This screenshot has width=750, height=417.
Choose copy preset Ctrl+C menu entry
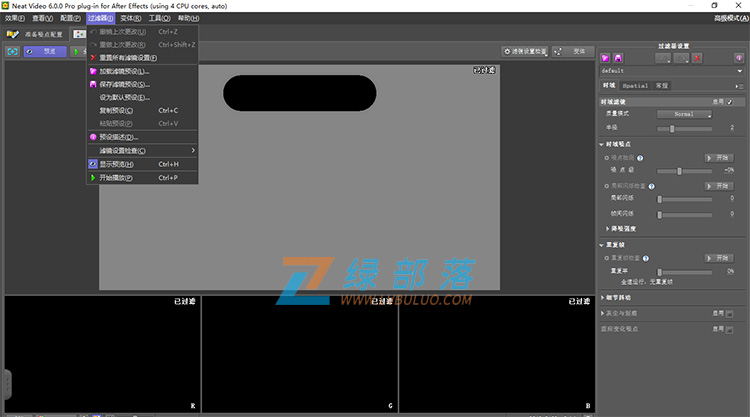(x=142, y=110)
